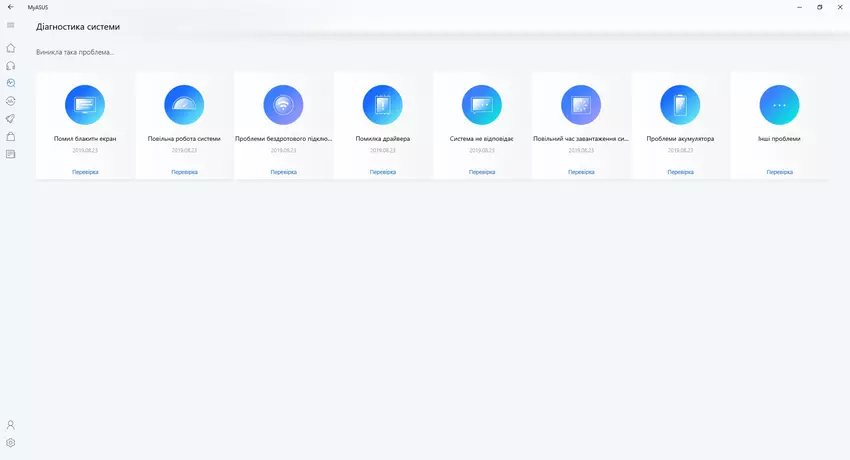This screenshot has height=460, width=850.
Task: Click the slow system speedometer icon
Action: pos(184,104)
